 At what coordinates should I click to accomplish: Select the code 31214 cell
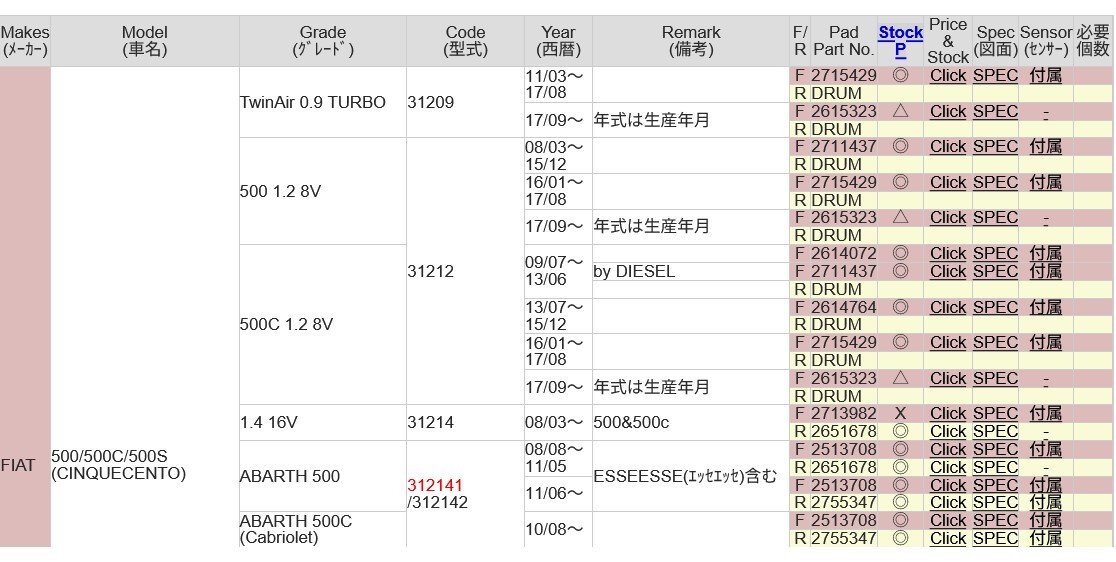tap(465, 423)
